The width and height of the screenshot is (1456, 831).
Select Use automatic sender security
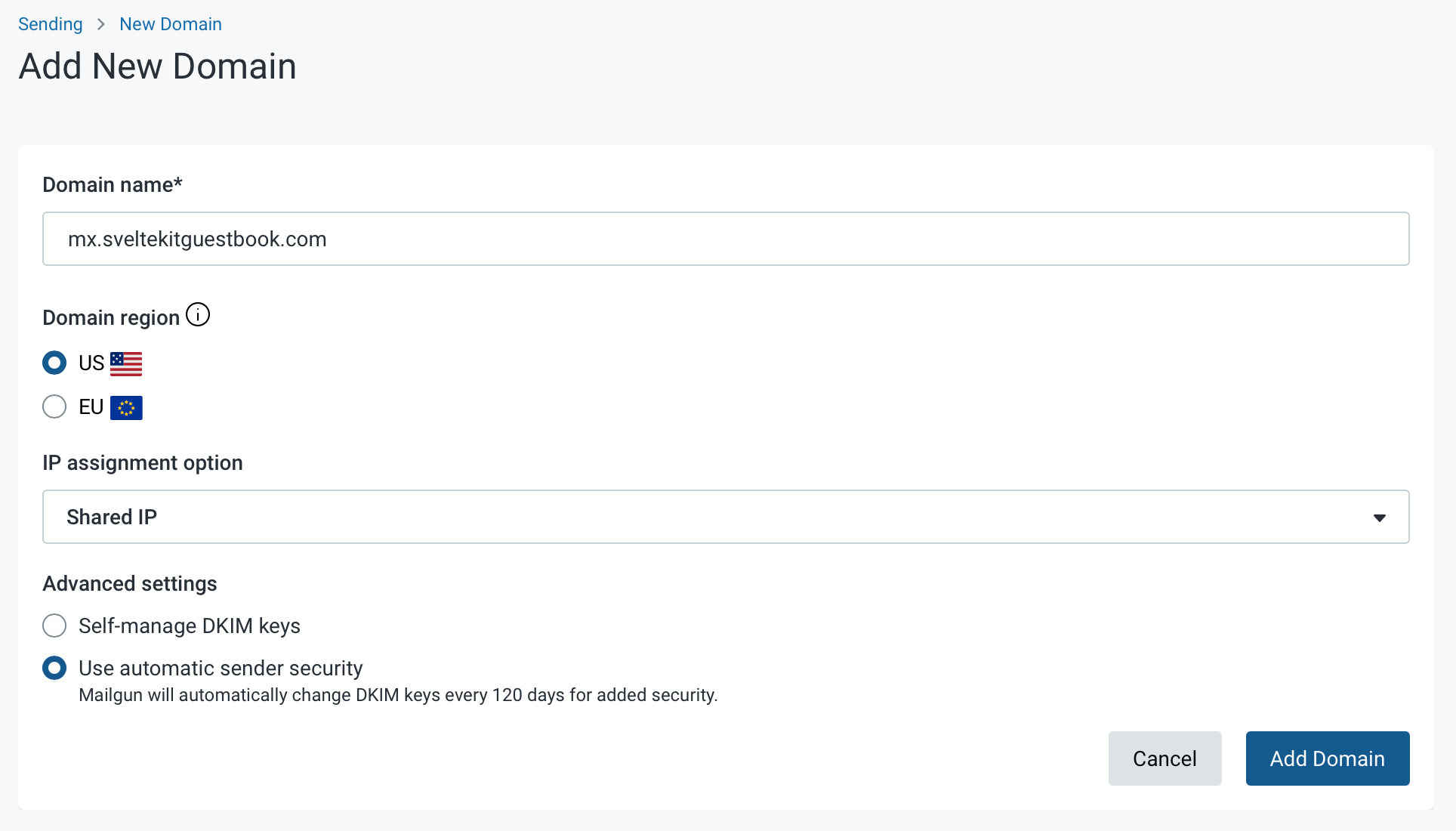[54, 668]
